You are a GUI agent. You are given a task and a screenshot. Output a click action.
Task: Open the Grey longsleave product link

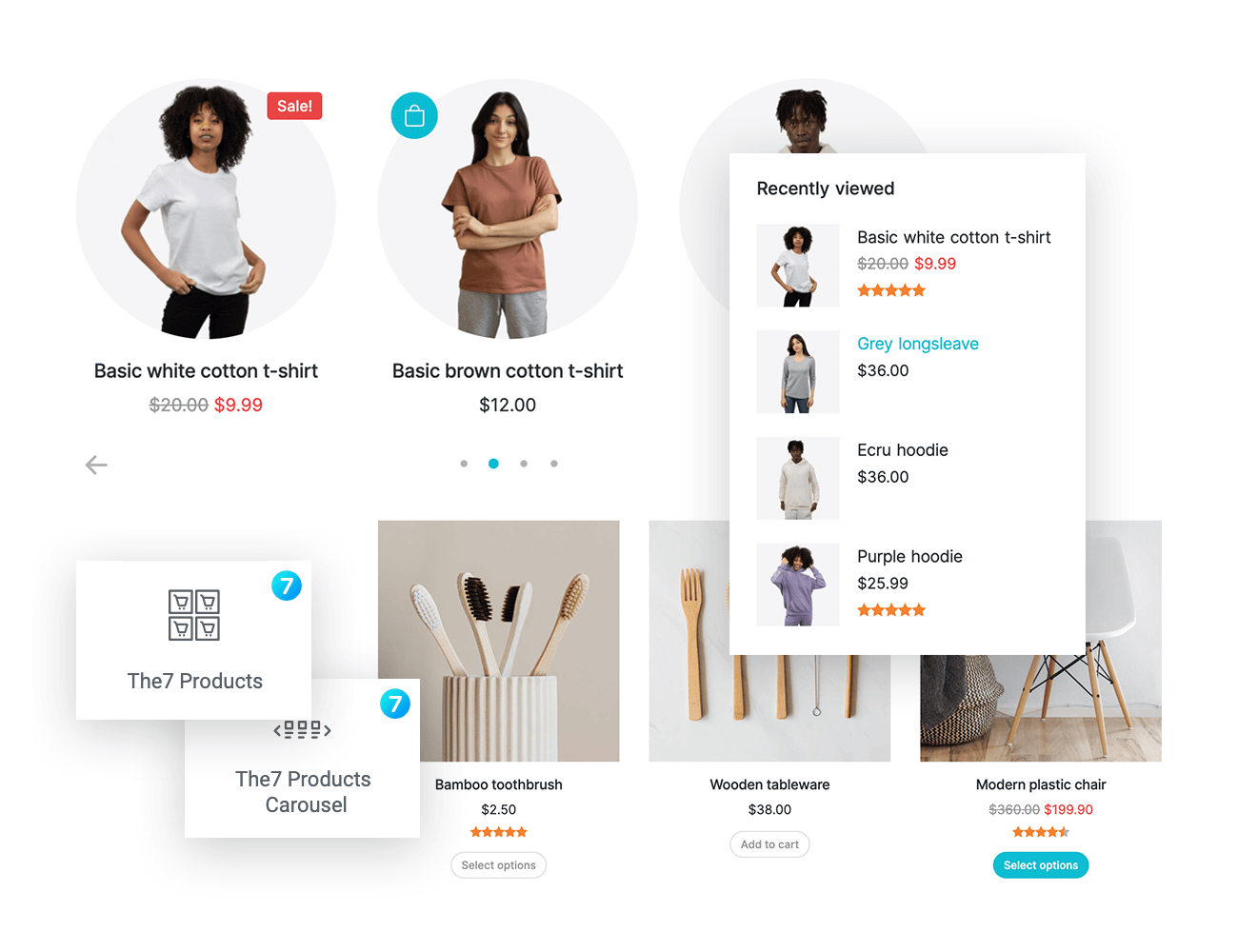(x=918, y=344)
